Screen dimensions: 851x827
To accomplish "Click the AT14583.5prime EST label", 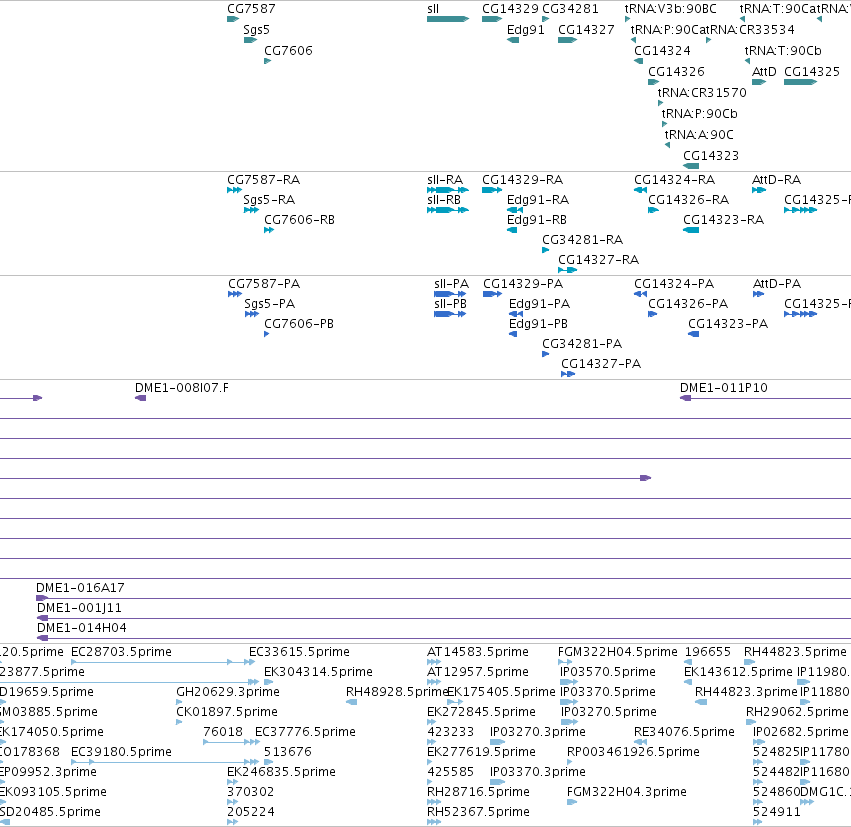I will [x=478, y=652].
